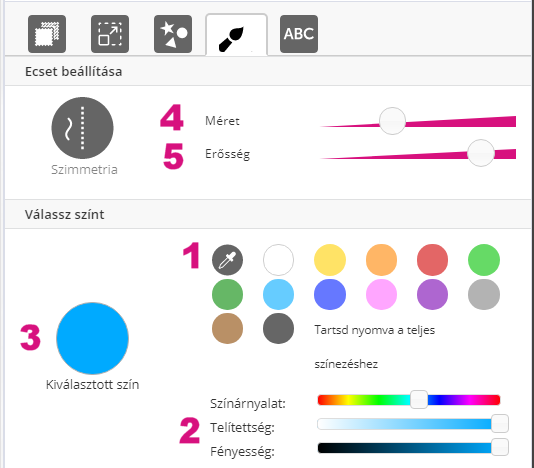Toggle the Szimmetria symmetry button
534x468 pixels.
[x=82, y=128]
